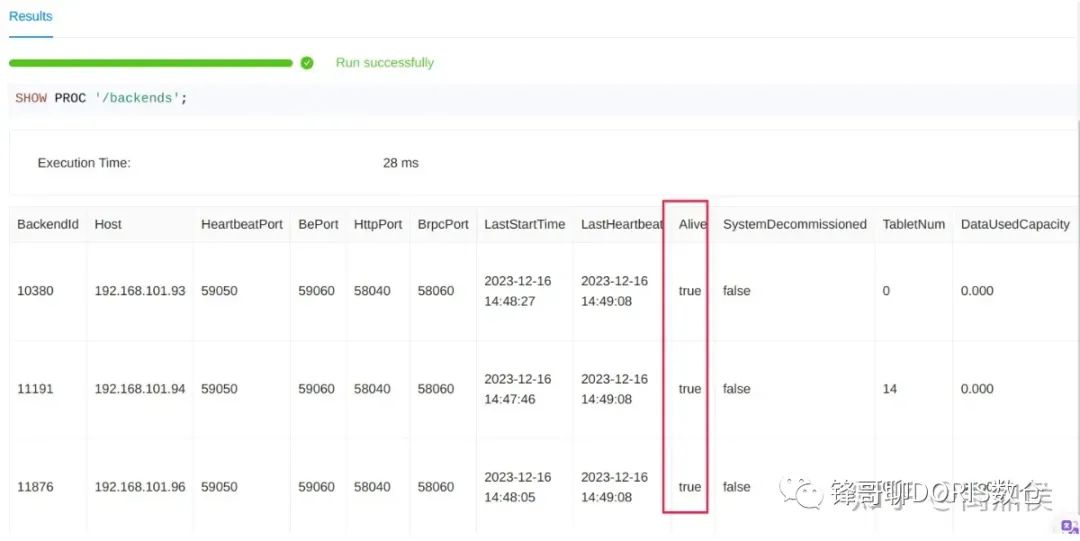Click SystemDecommissioned false in row 10380
1080x541 pixels.
click(x=736, y=291)
